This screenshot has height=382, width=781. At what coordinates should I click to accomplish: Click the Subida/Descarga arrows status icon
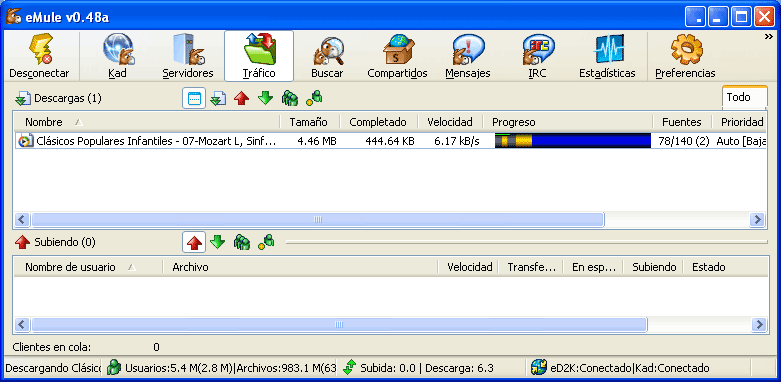pos(349,368)
